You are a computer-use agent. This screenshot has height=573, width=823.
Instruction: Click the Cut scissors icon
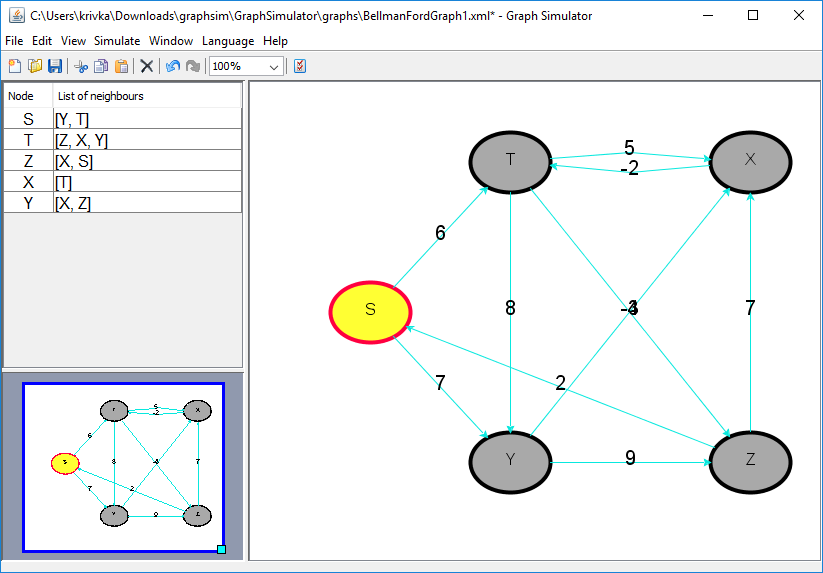pyautogui.click(x=81, y=66)
